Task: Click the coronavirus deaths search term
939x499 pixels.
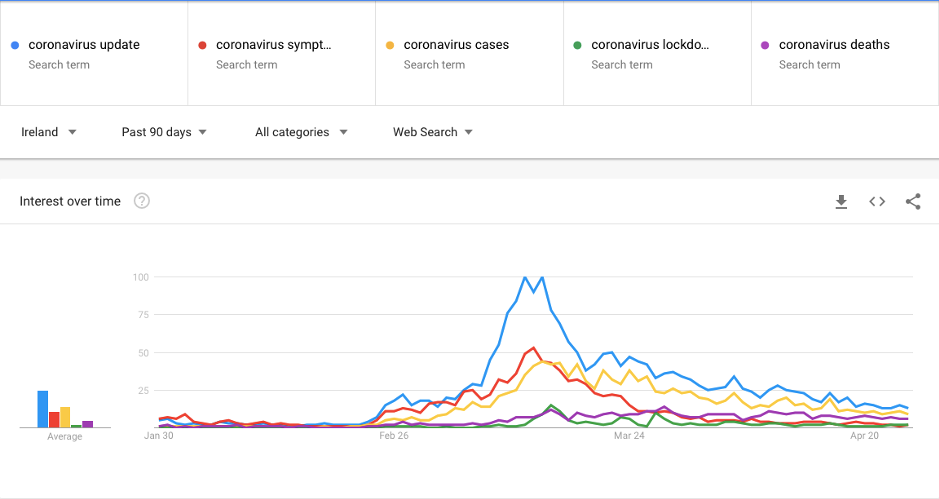Action: (x=834, y=45)
